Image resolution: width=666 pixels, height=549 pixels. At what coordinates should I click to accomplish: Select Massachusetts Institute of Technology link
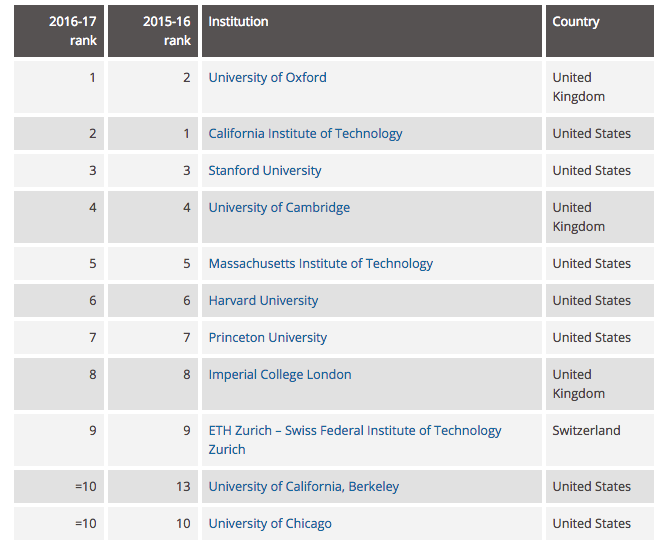point(320,264)
